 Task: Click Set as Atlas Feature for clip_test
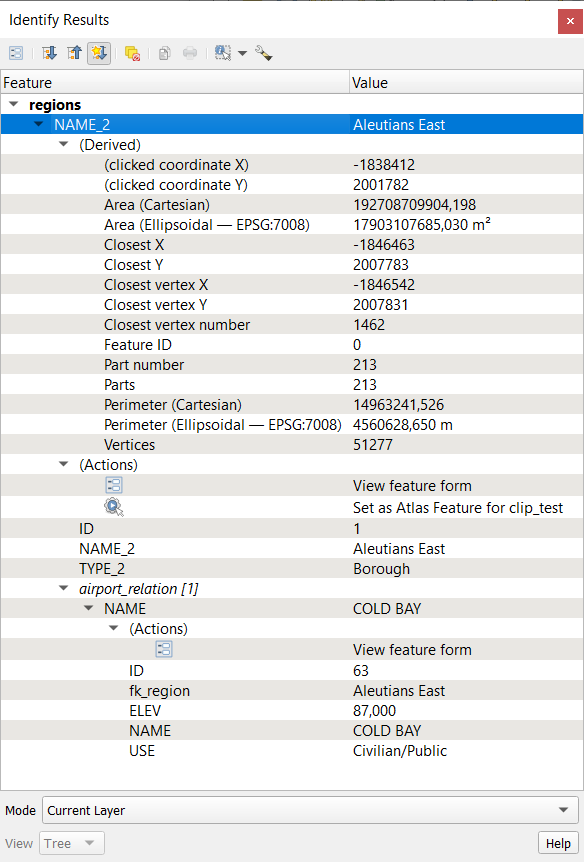[x=458, y=507]
